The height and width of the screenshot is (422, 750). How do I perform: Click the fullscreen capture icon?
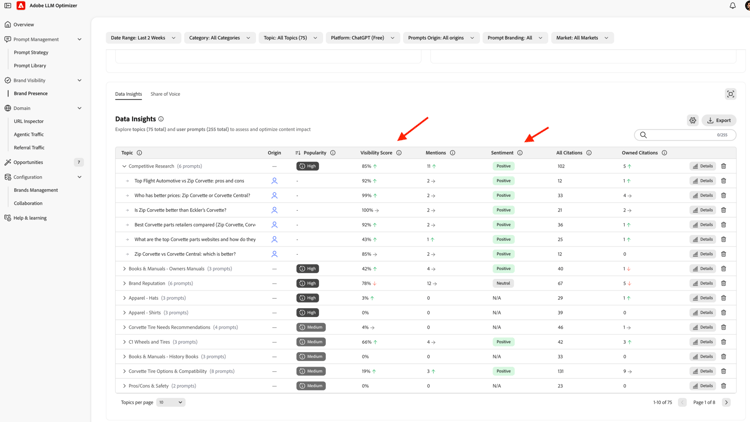[x=730, y=94]
